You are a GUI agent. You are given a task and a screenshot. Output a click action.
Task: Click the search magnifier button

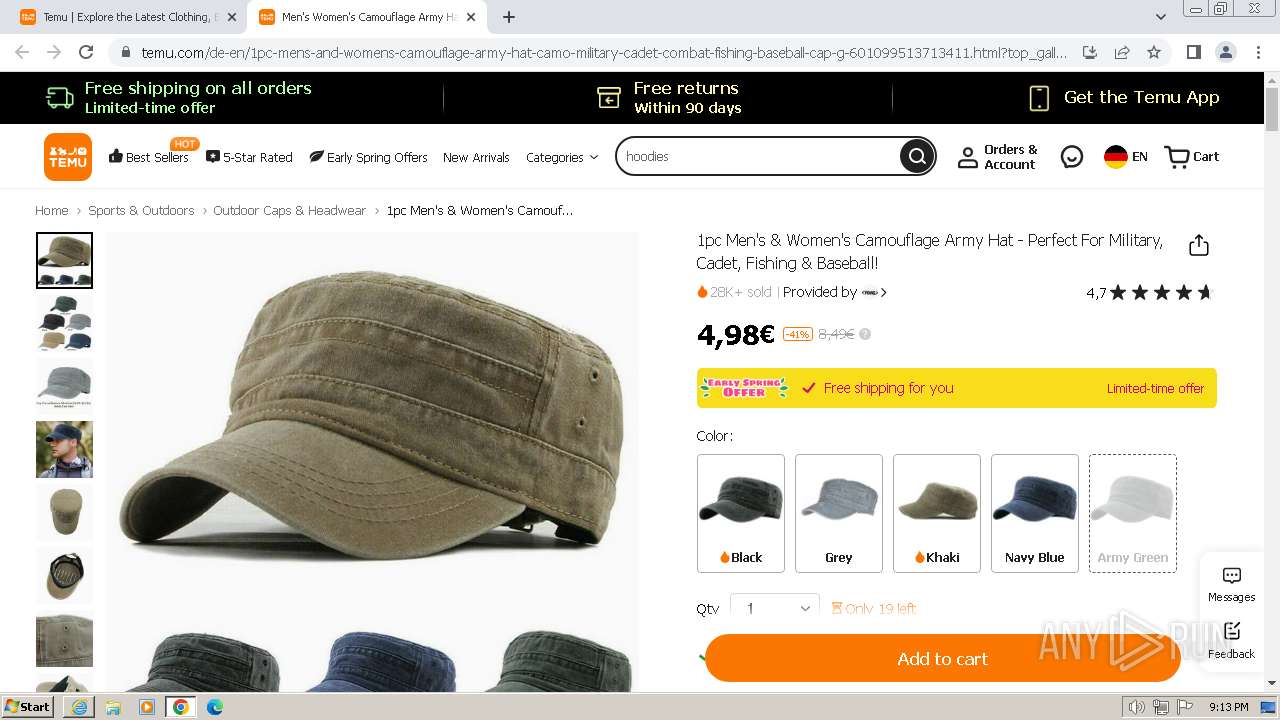[916, 156]
